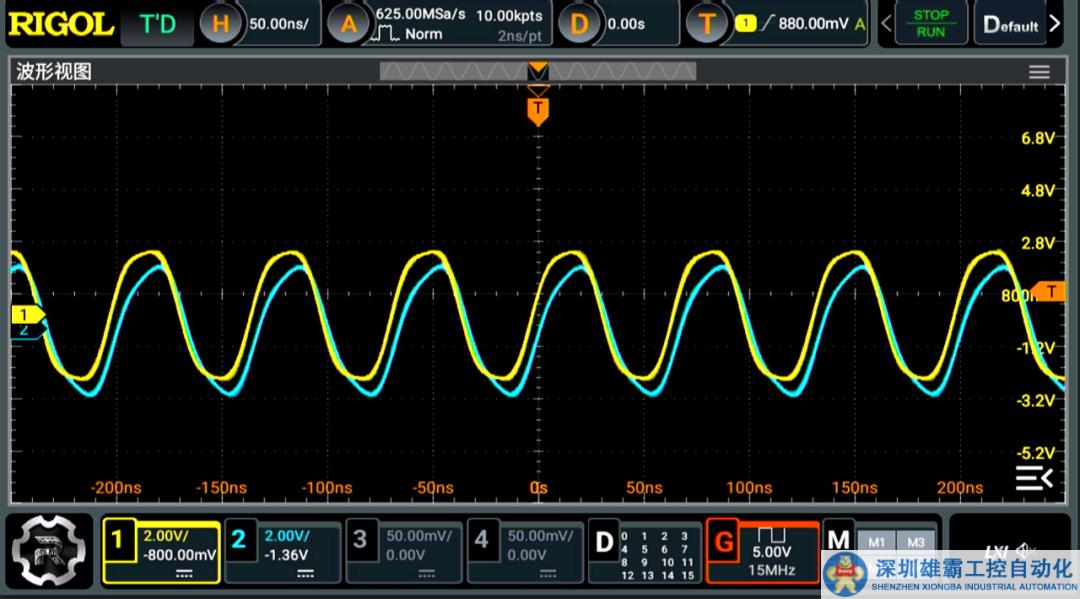This screenshot has height=599, width=1080.
Task: Expand the side panel arrow on waveform right edge
Action: (x=1034, y=478)
